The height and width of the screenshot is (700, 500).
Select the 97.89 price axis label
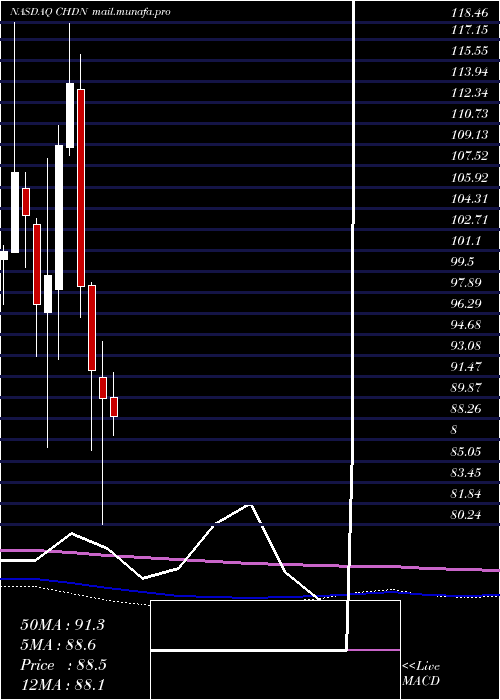466,282
